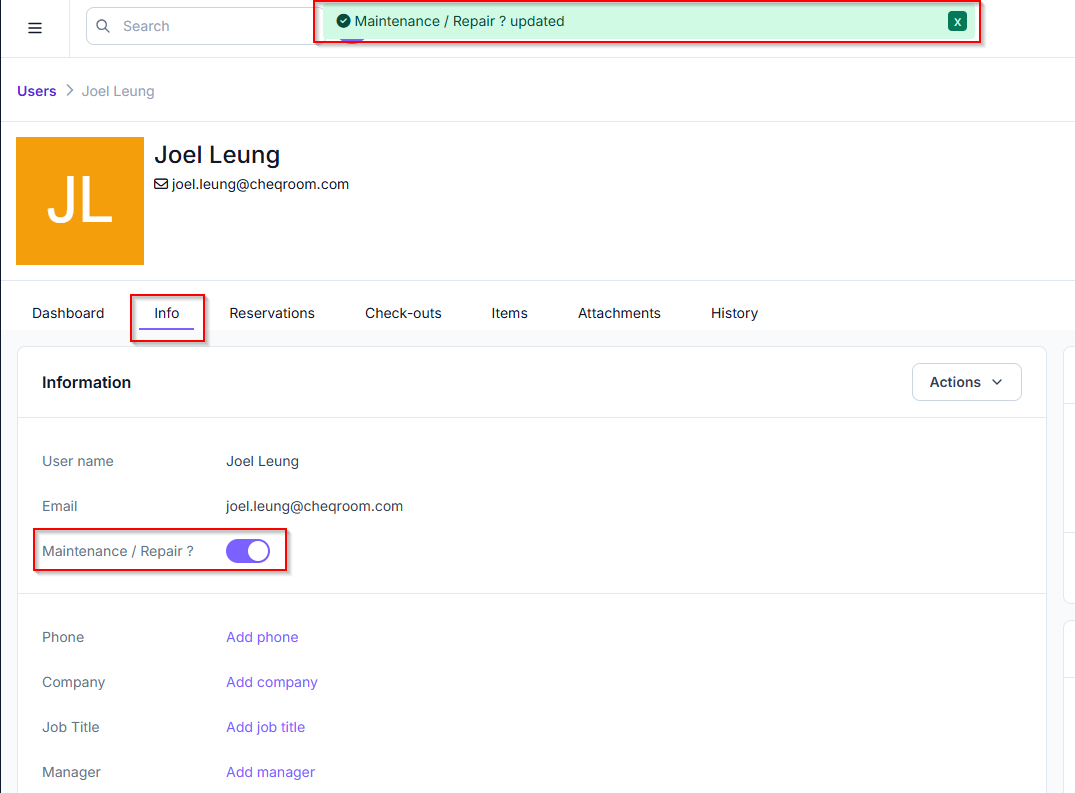
Task: Click the JL user avatar
Action: [x=80, y=201]
